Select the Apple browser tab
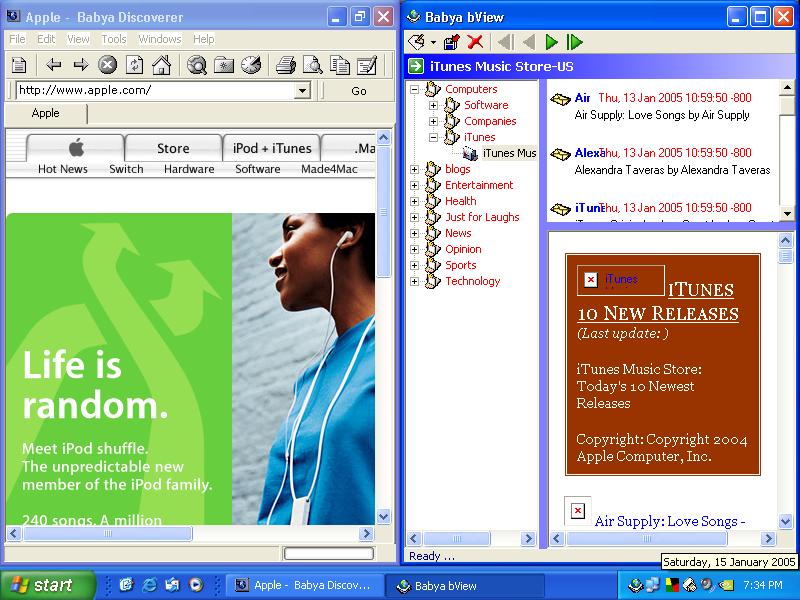Image resolution: width=800 pixels, height=600 pixels. pyautogui.click(x=45, y=113)
